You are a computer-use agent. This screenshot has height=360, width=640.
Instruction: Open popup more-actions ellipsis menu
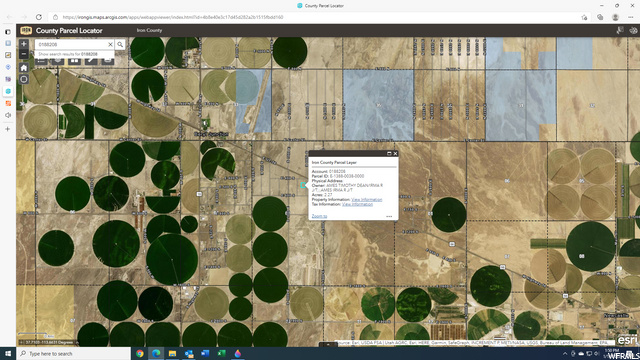389,216
